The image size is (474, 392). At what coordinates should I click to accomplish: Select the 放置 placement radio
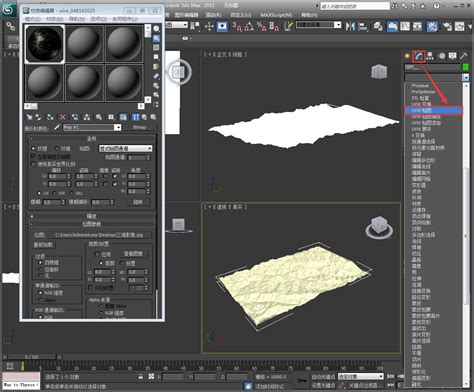click(x=122, y=263)
